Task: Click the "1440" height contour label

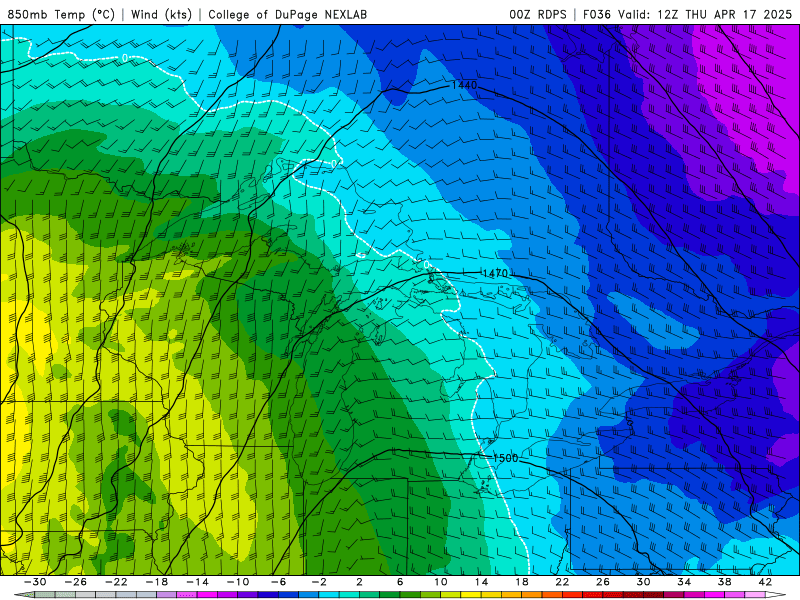Action: 464,85
